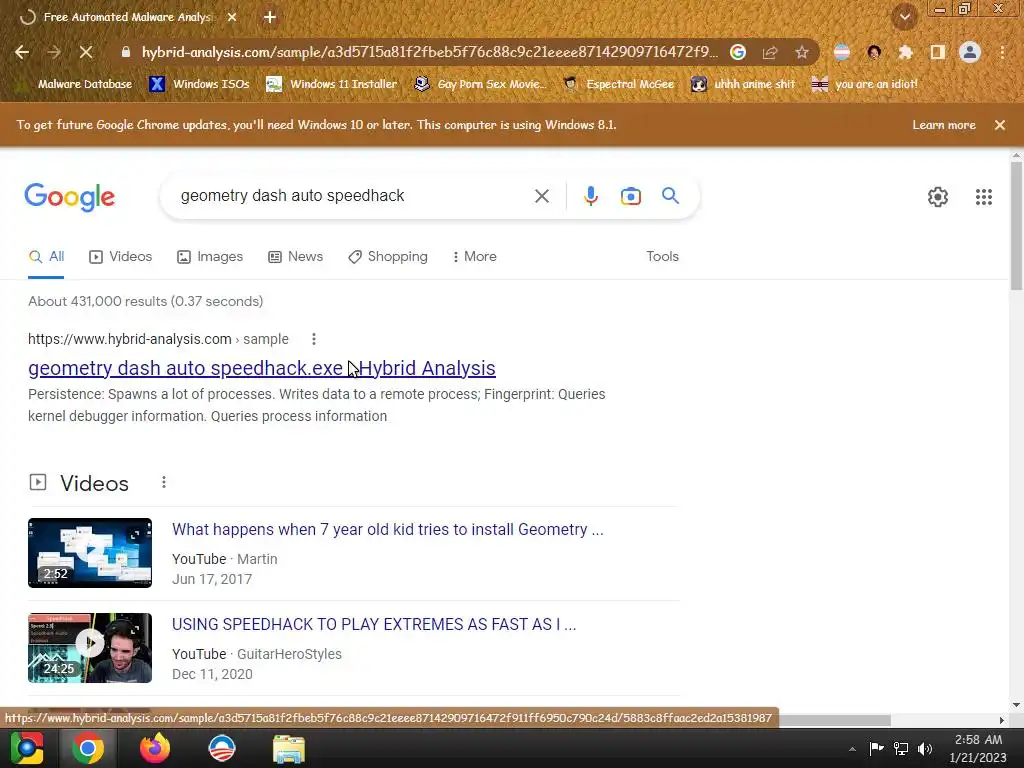Open a new tab with plus

tap(270, 18)
